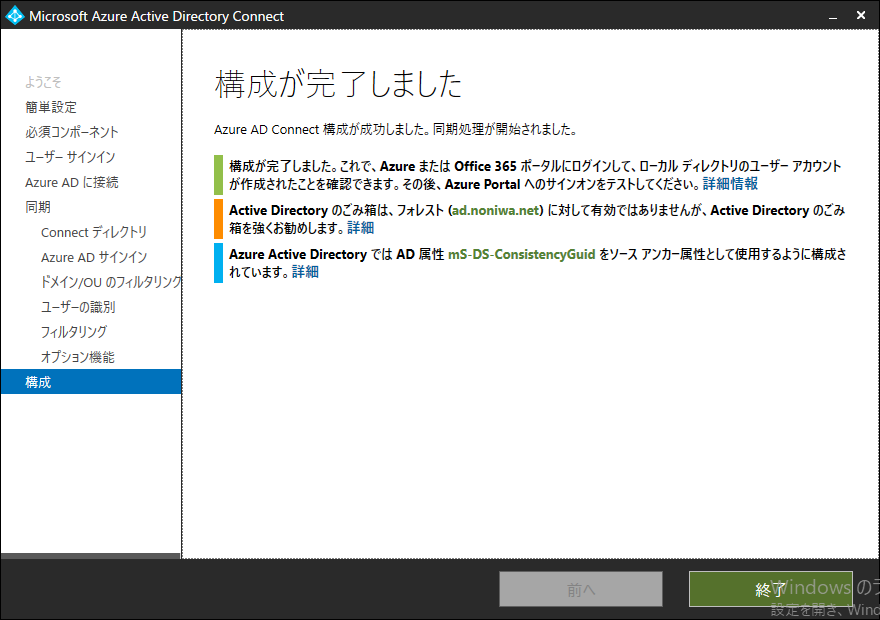The image size is (880, 620).
Task: Go to 必須コンポーネント step
Action: [x=72, y=132]
